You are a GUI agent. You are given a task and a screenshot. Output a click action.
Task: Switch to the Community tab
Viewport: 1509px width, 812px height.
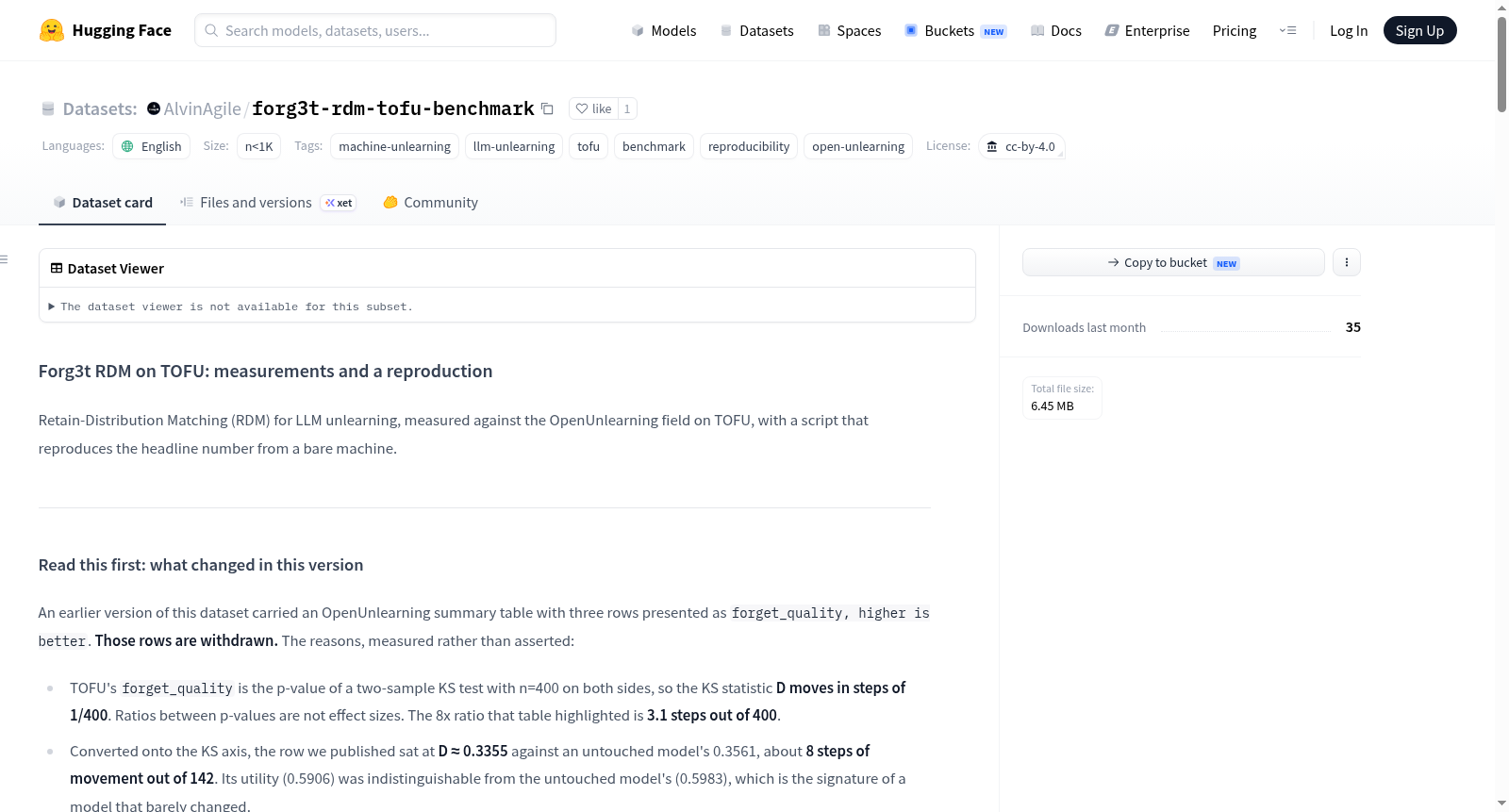click(x=430, y=203)
